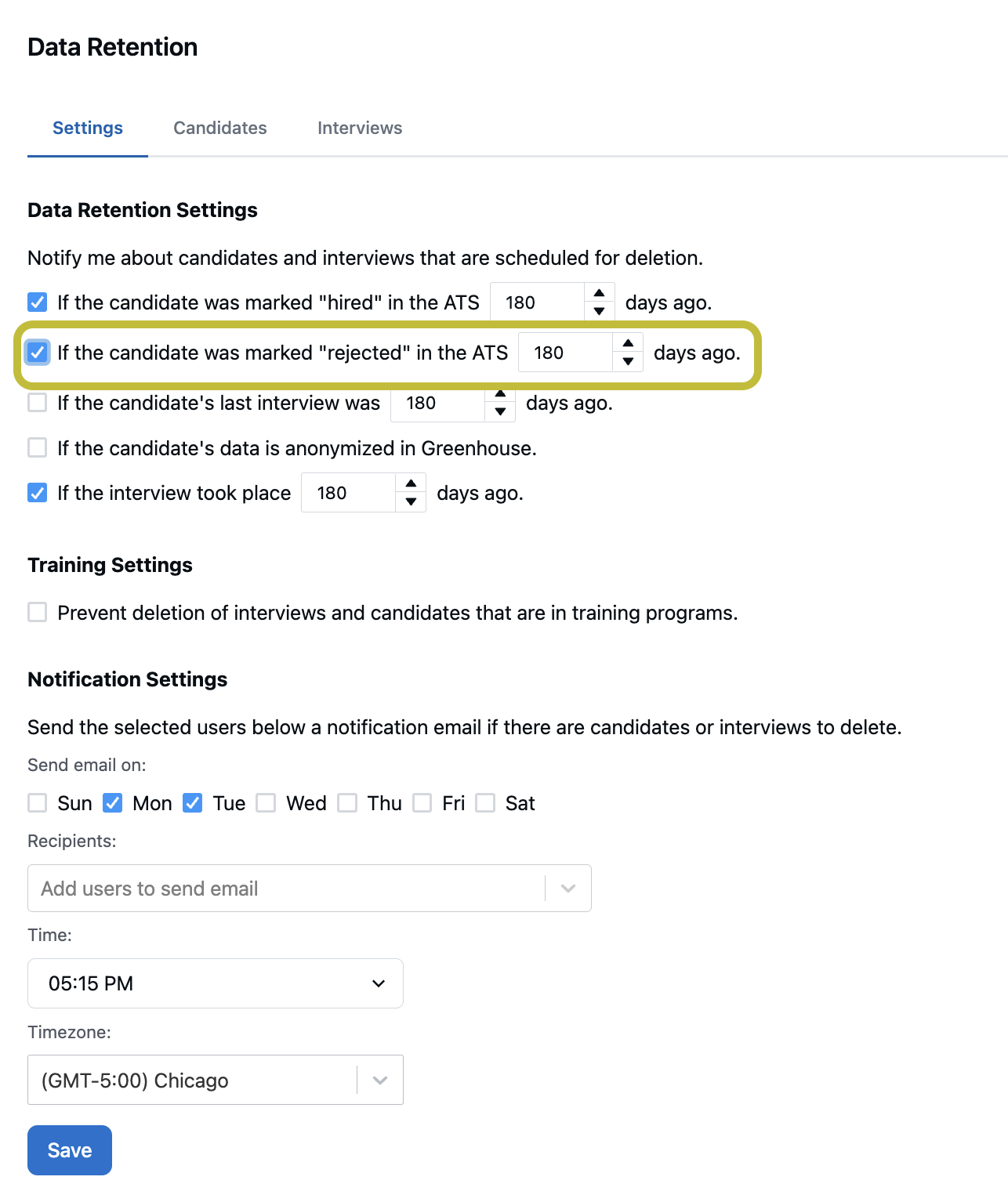Image resolution: width=1008 pixels, height=1202 pixels.
Task: Check the anonymized in Greenhouse option
Action: [x=38, y=448]
